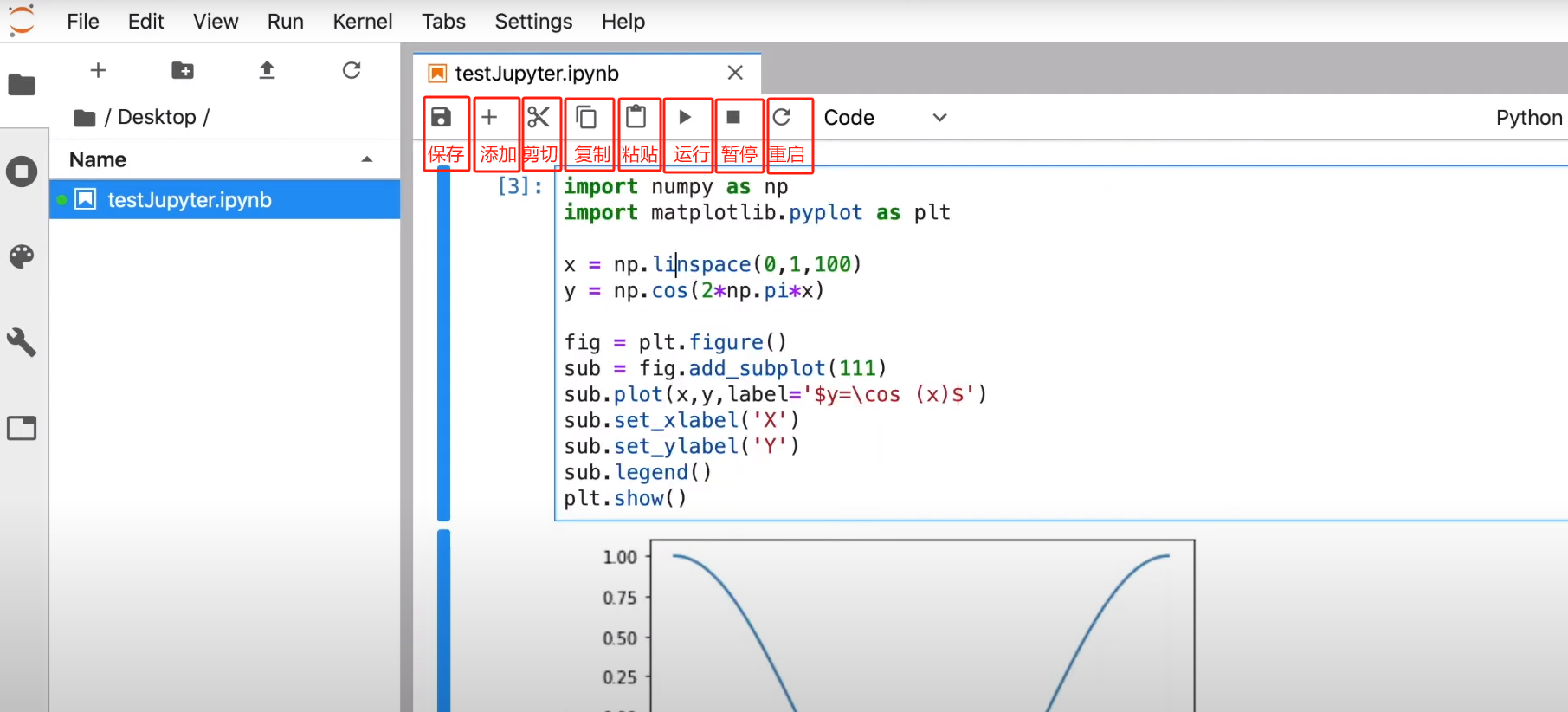Click in the code line with np.linspace

713,264
